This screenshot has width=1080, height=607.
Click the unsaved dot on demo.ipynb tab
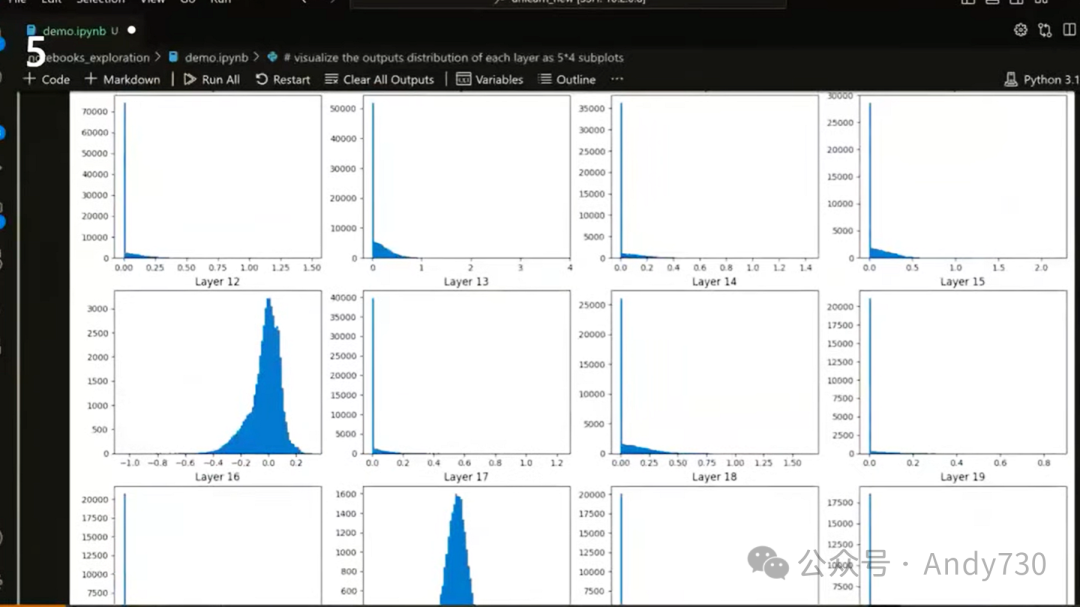132,30
